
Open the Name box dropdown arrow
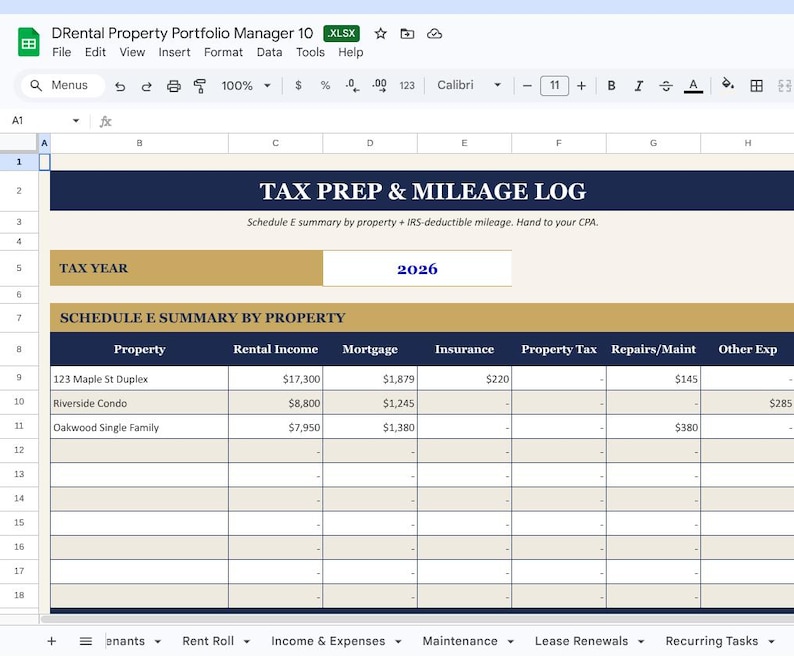tap(76, 121)
